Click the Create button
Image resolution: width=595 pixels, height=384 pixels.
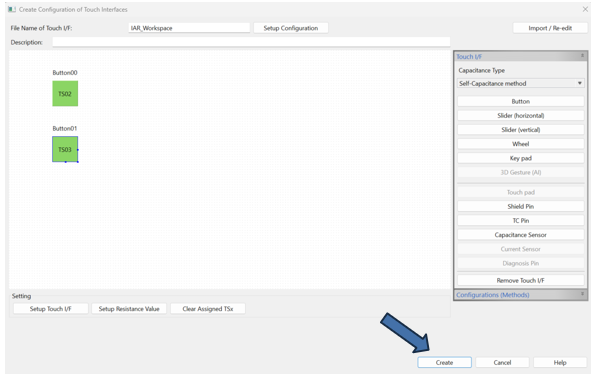[444, 362]
